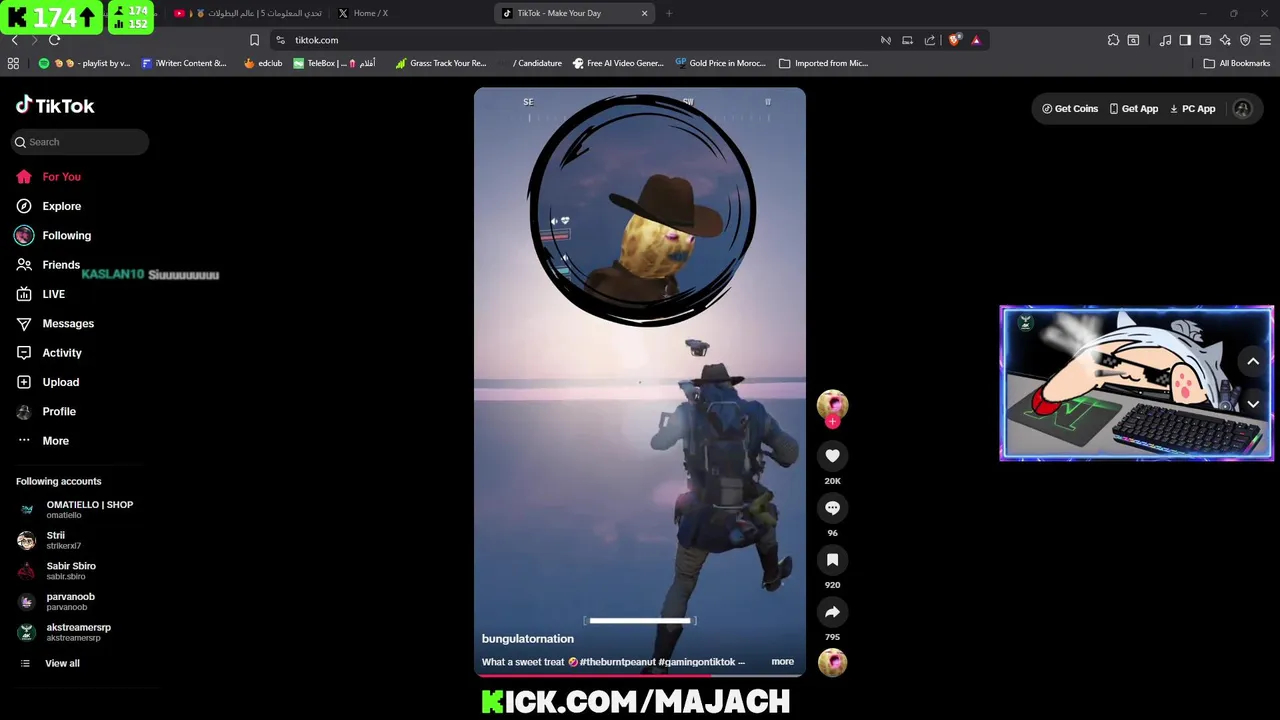Open the account avatar menu

pos(1242,109)
